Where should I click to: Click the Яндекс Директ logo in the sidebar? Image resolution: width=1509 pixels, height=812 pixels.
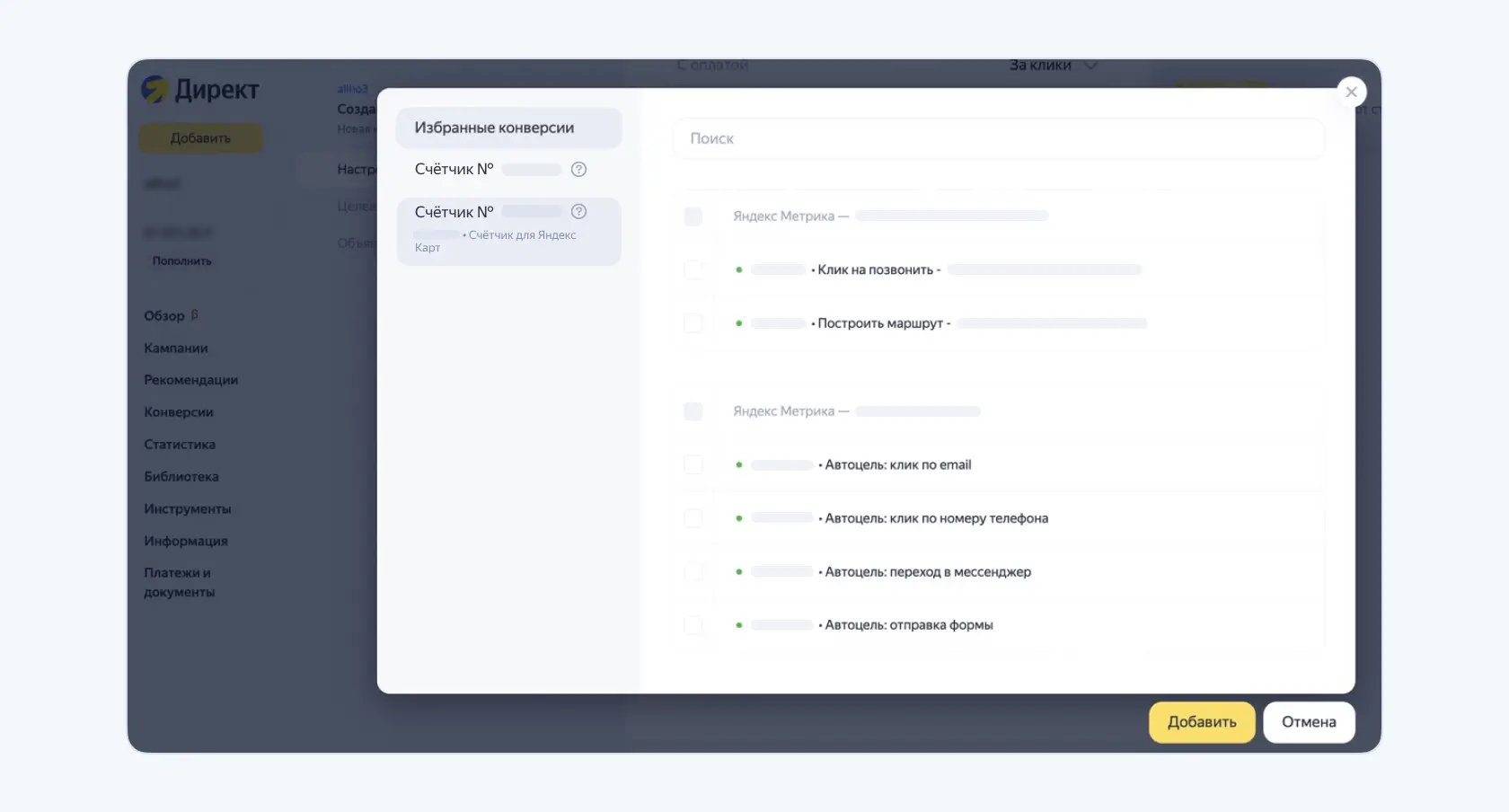pyautogui.click(x=200, y=89)
